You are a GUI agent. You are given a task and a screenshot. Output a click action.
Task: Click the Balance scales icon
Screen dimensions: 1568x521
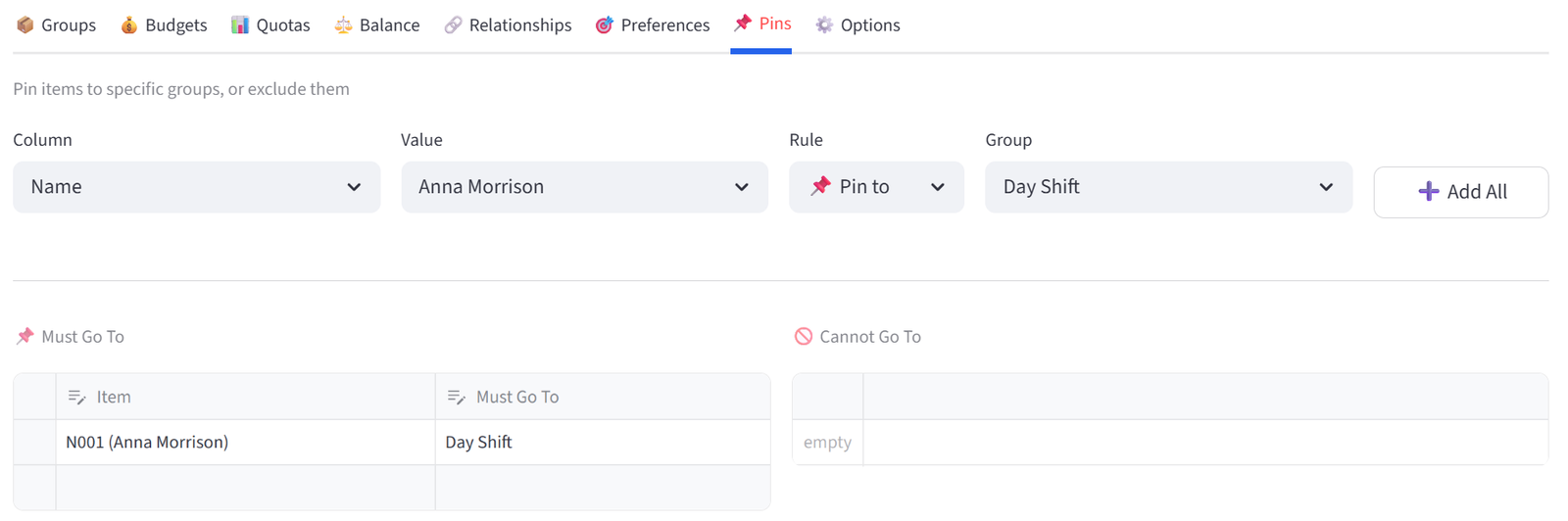[343, 24]
